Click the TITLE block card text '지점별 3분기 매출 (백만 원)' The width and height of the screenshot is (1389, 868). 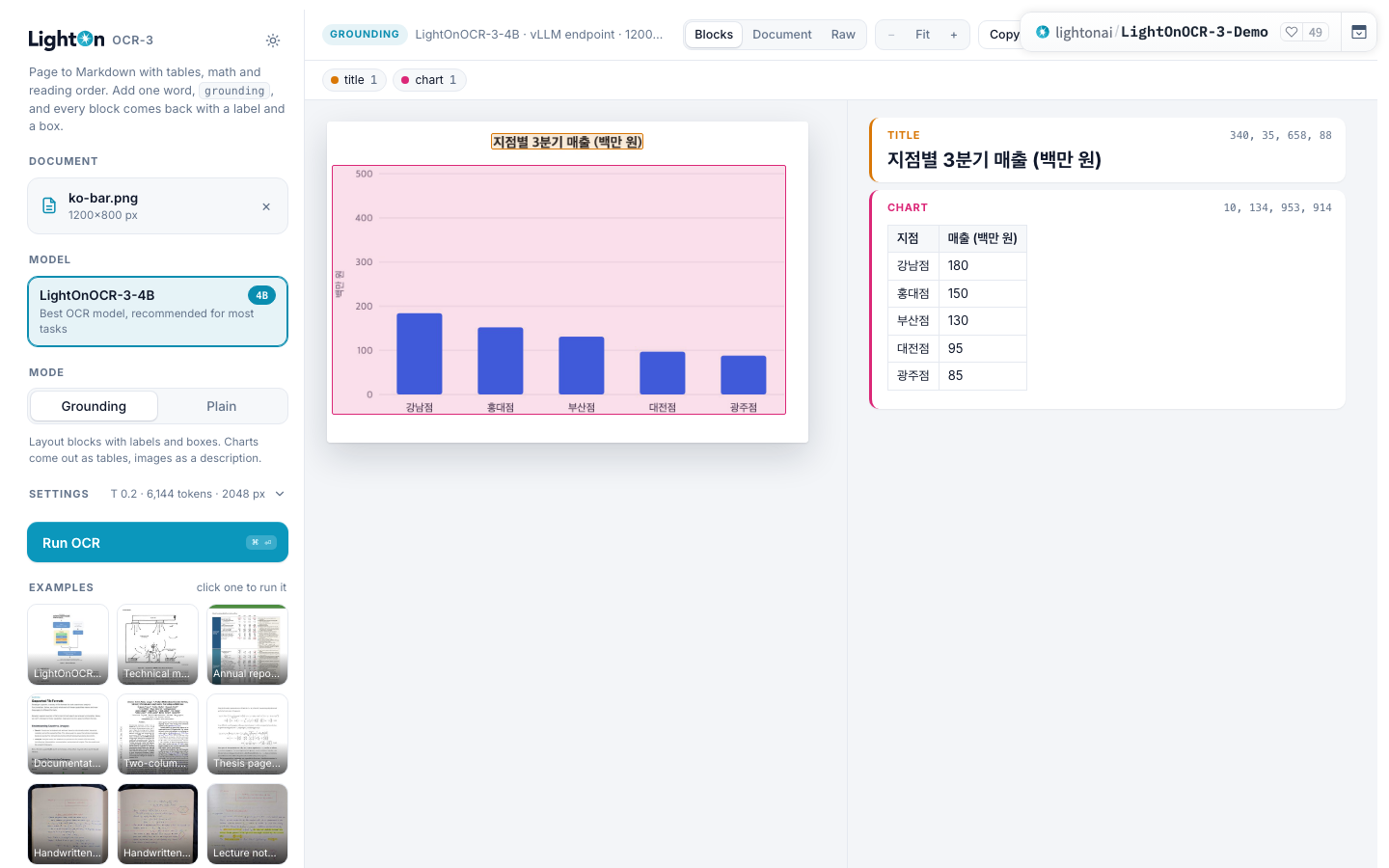click(994, 160)
